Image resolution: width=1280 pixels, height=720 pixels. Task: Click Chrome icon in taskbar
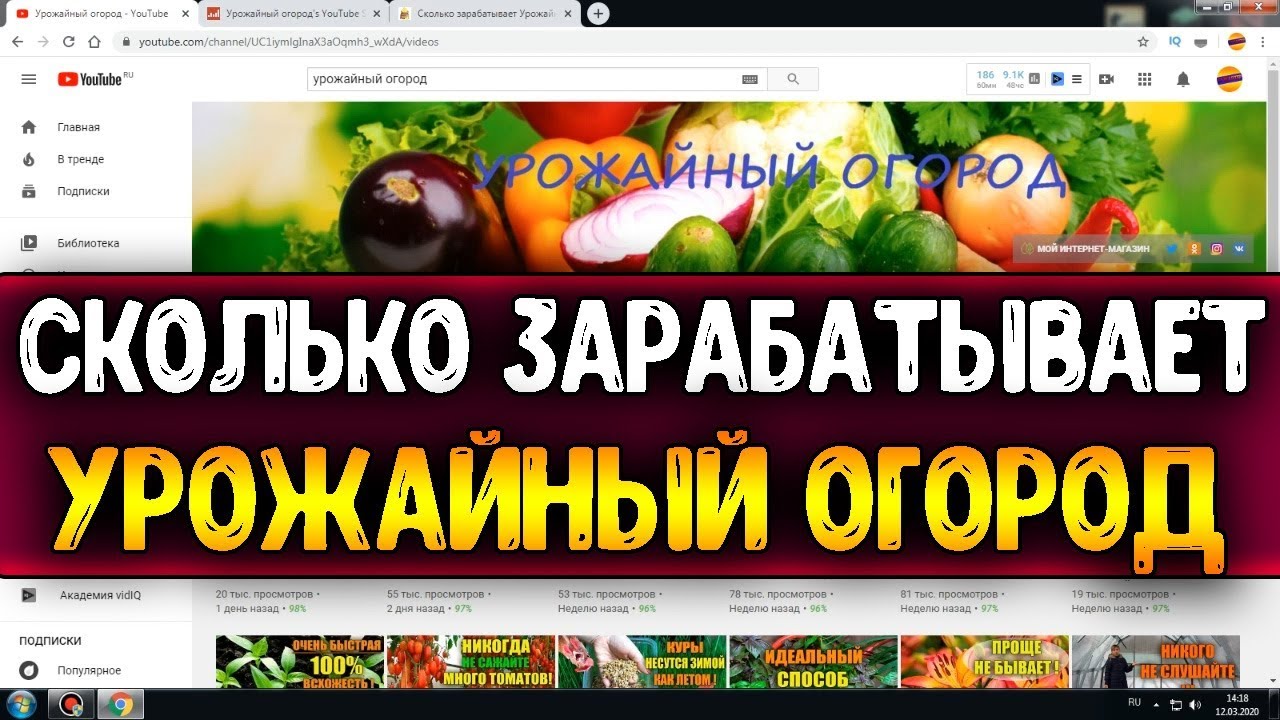(119, 704)
